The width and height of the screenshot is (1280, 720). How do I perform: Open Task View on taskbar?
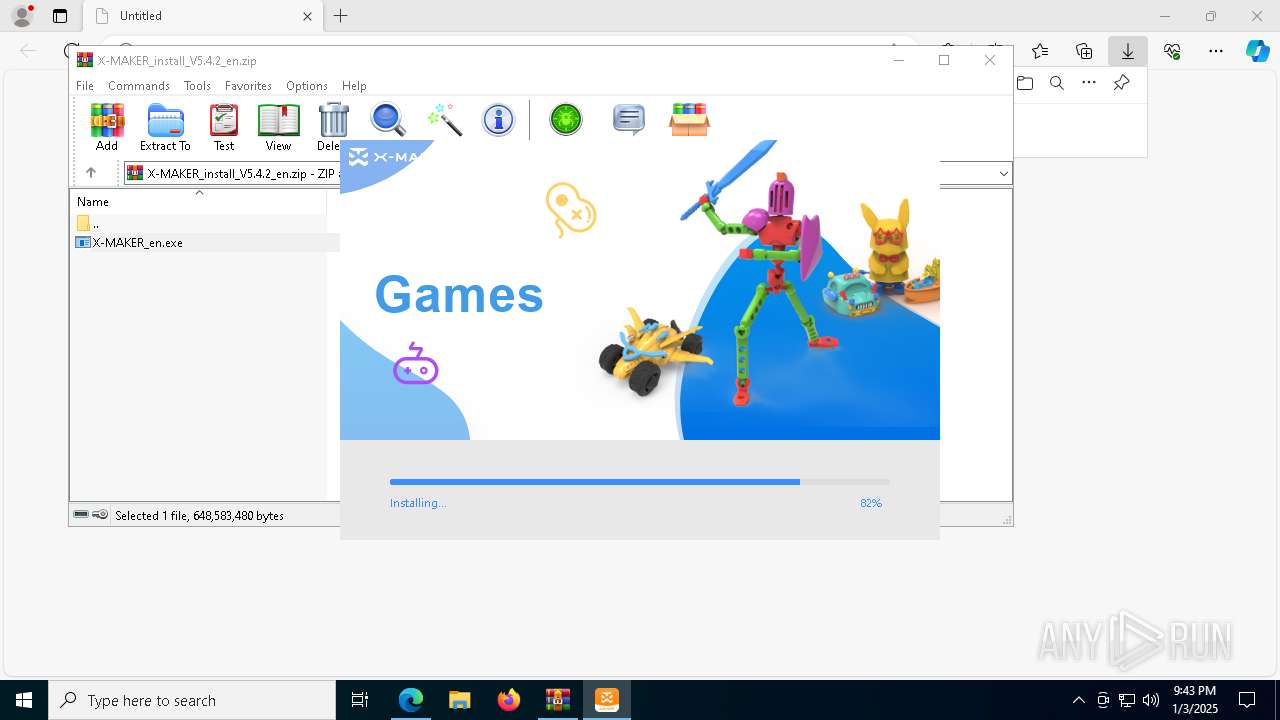pos(360,700)
